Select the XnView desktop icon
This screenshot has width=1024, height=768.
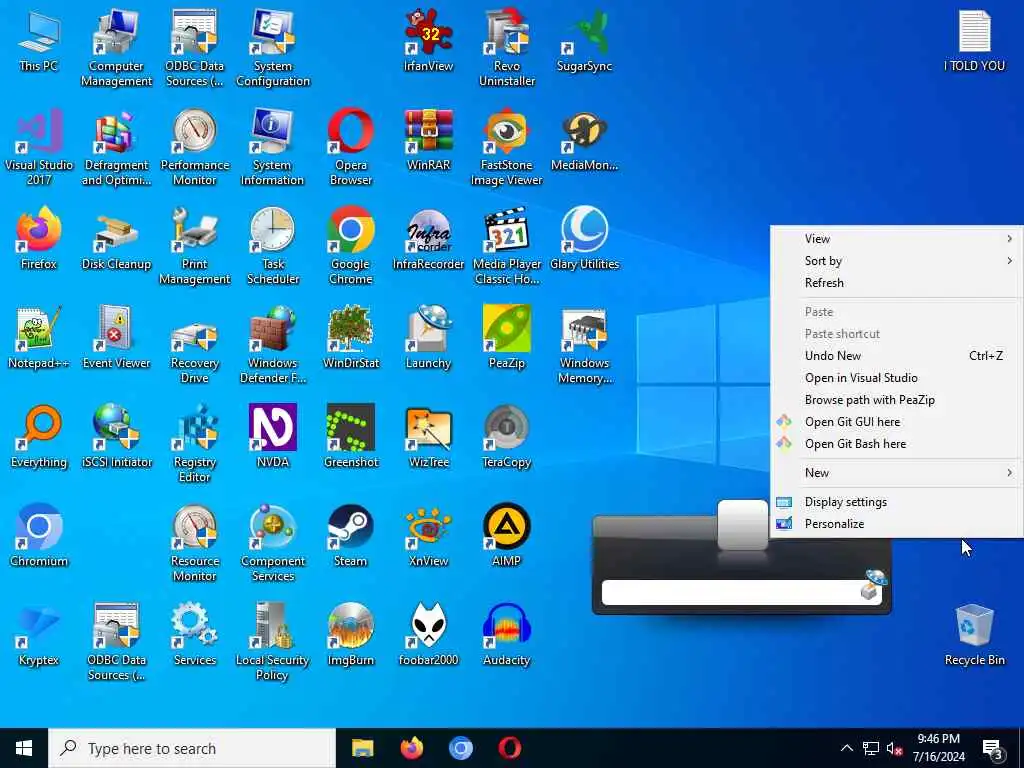tap(428, 536)
